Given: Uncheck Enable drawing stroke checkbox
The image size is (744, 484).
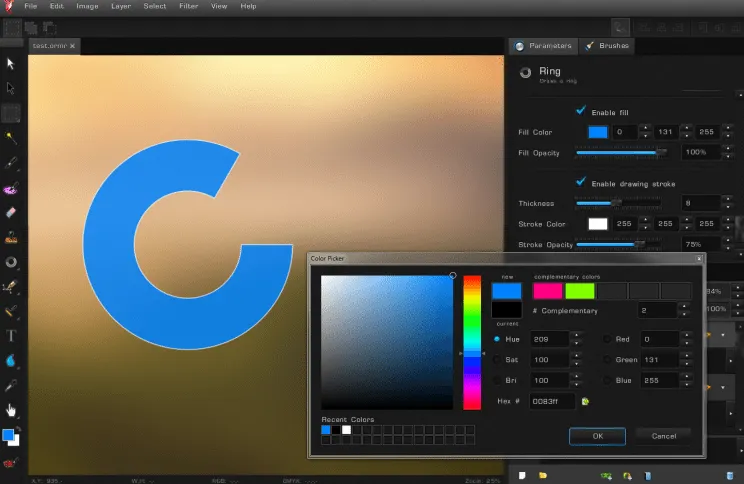Looking at the screenshot, I should tap(580, 182).
